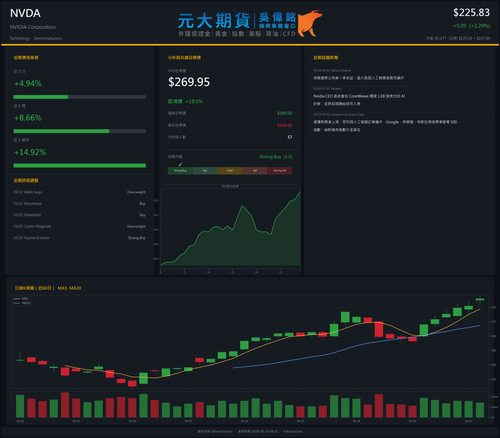This screenshot has width=500, height=438.
Task: Click the progress bar under +4.94%
Action: pyautogui.click(x=80, y=97)
